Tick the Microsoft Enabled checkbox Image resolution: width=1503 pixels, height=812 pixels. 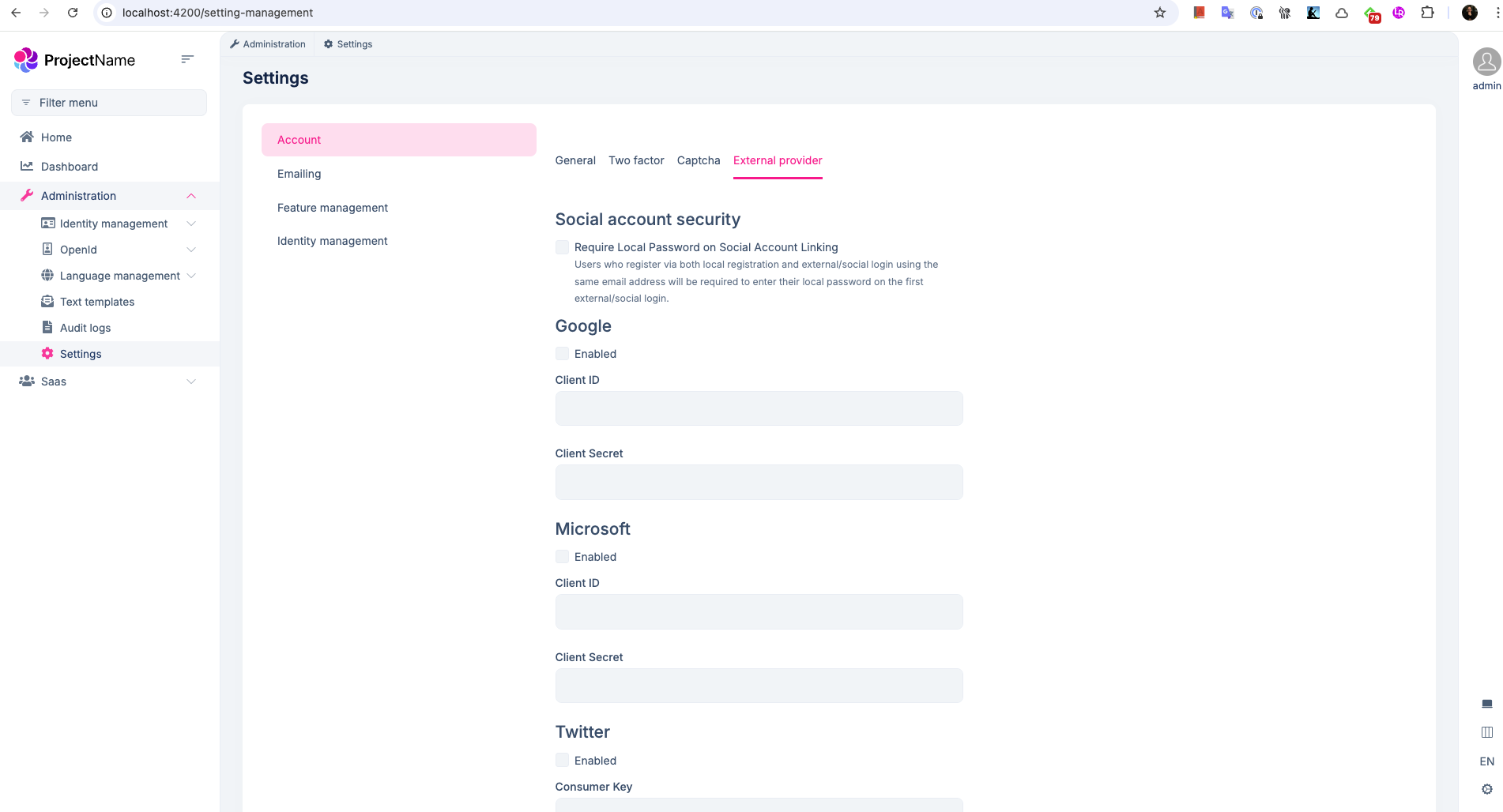point(562,557)
